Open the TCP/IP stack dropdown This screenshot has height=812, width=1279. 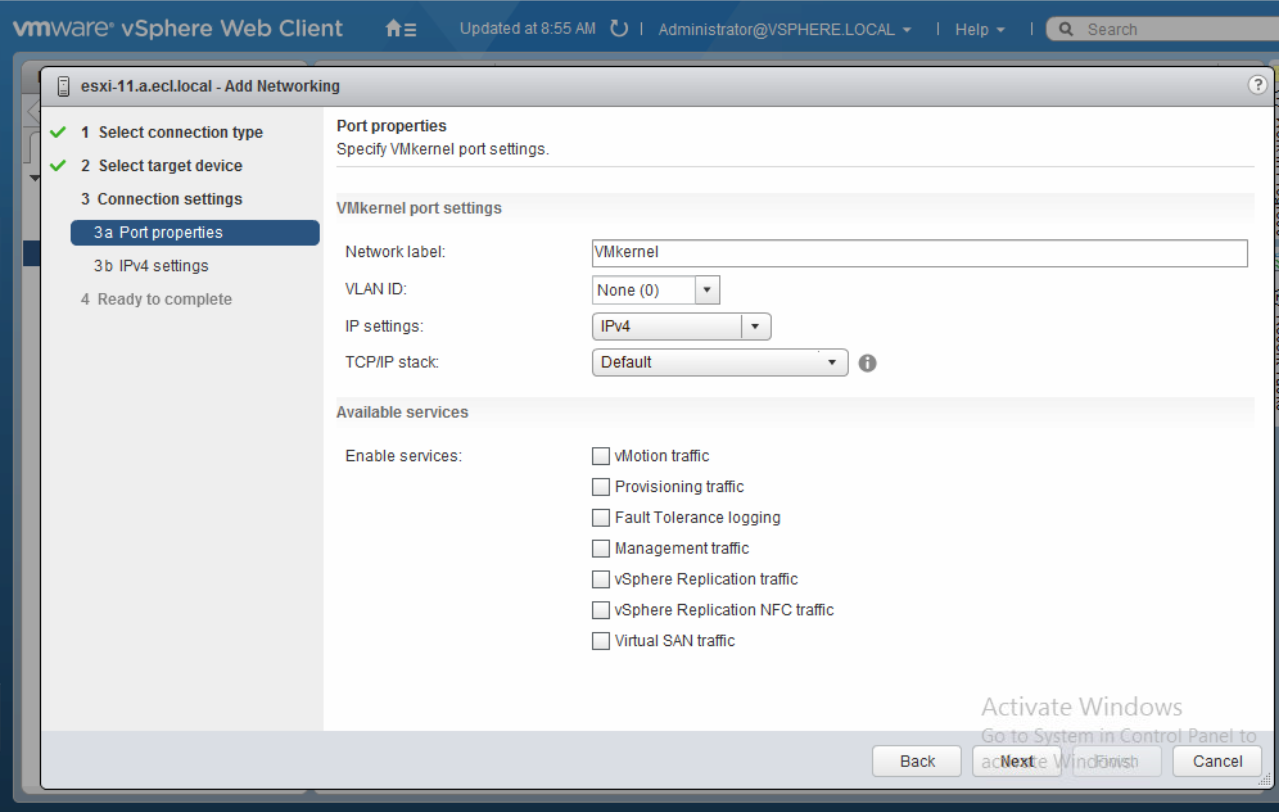pos(831,363)
